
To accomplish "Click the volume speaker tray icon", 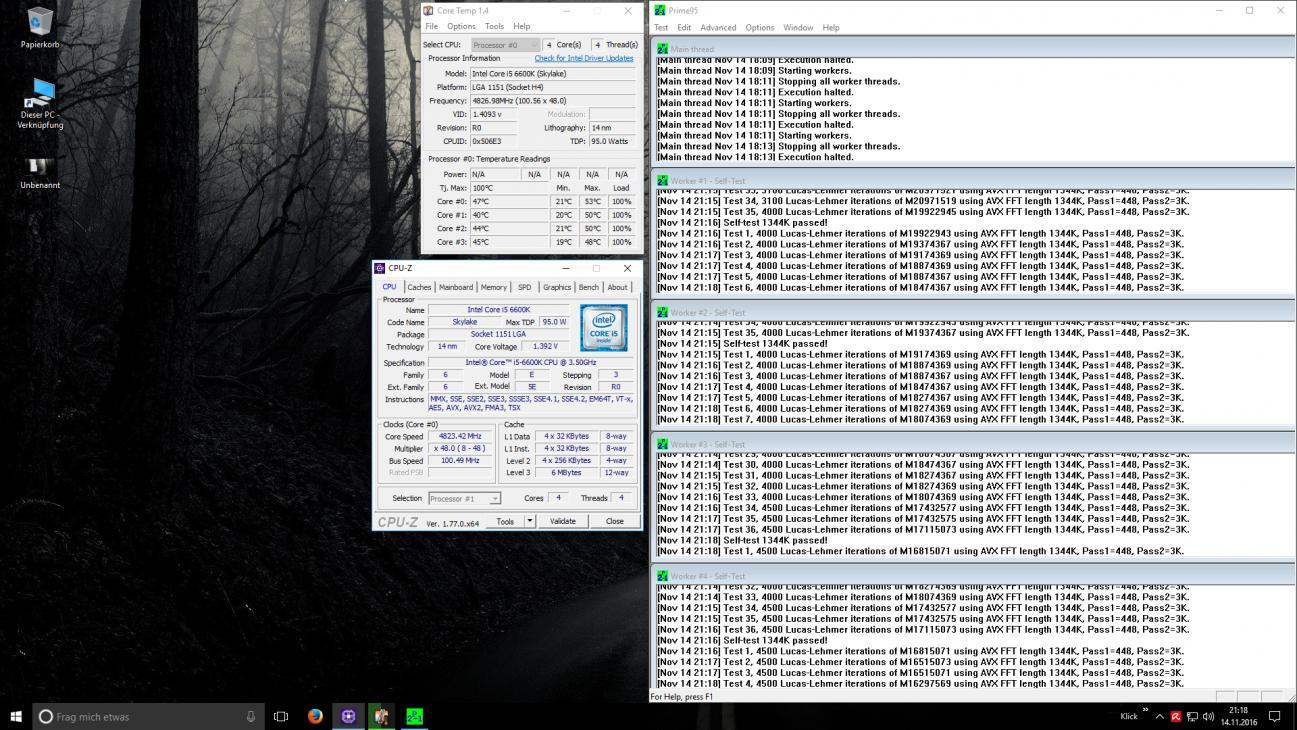I will point(1209,716).
